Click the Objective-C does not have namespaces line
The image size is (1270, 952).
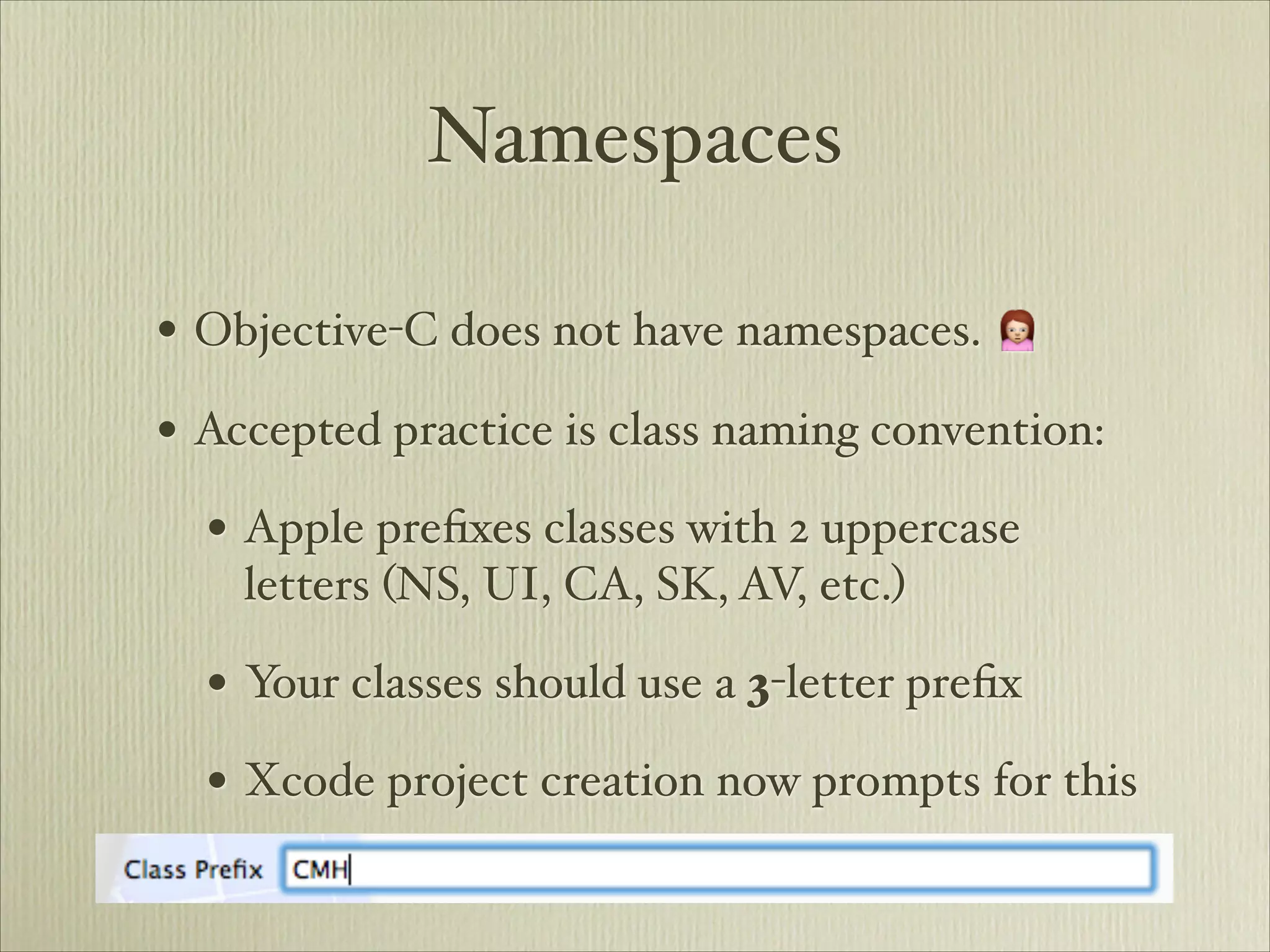pyautogui.click(x=588, y=332)
